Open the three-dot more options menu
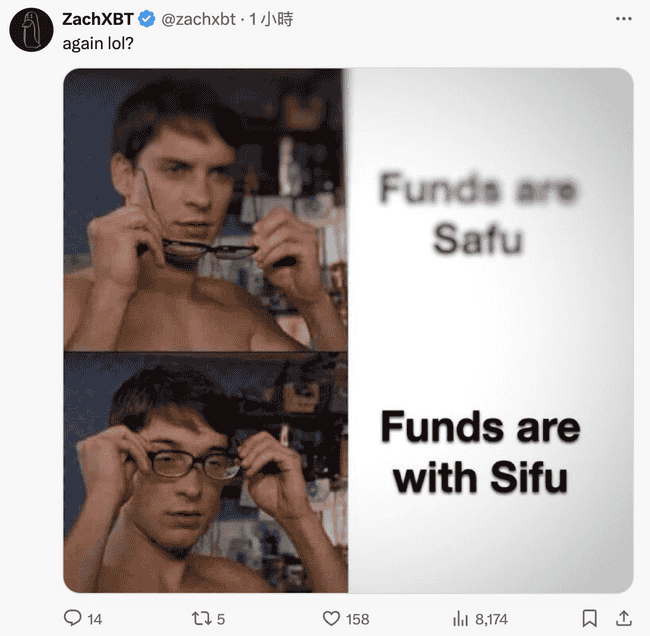This screenshot has width=650, height=636. pos(623,19)
